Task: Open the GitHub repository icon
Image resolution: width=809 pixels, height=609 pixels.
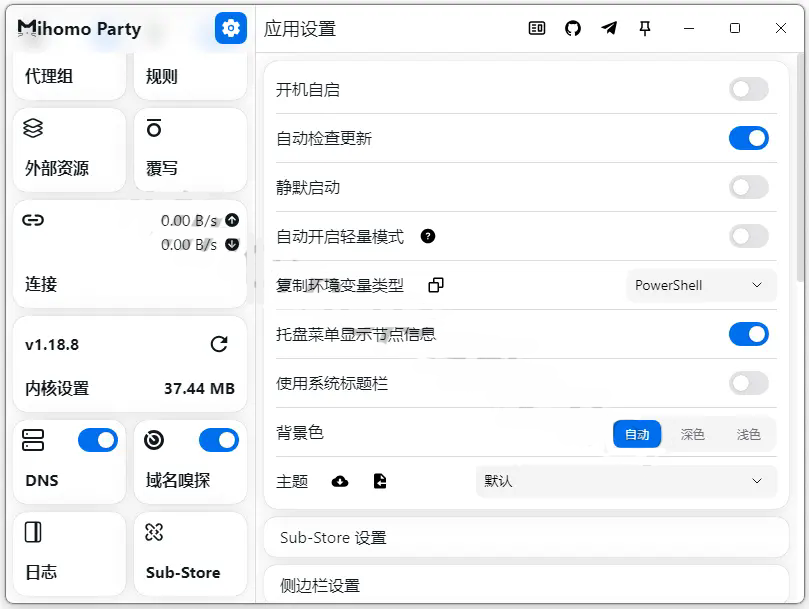Action: coord(573,28)
